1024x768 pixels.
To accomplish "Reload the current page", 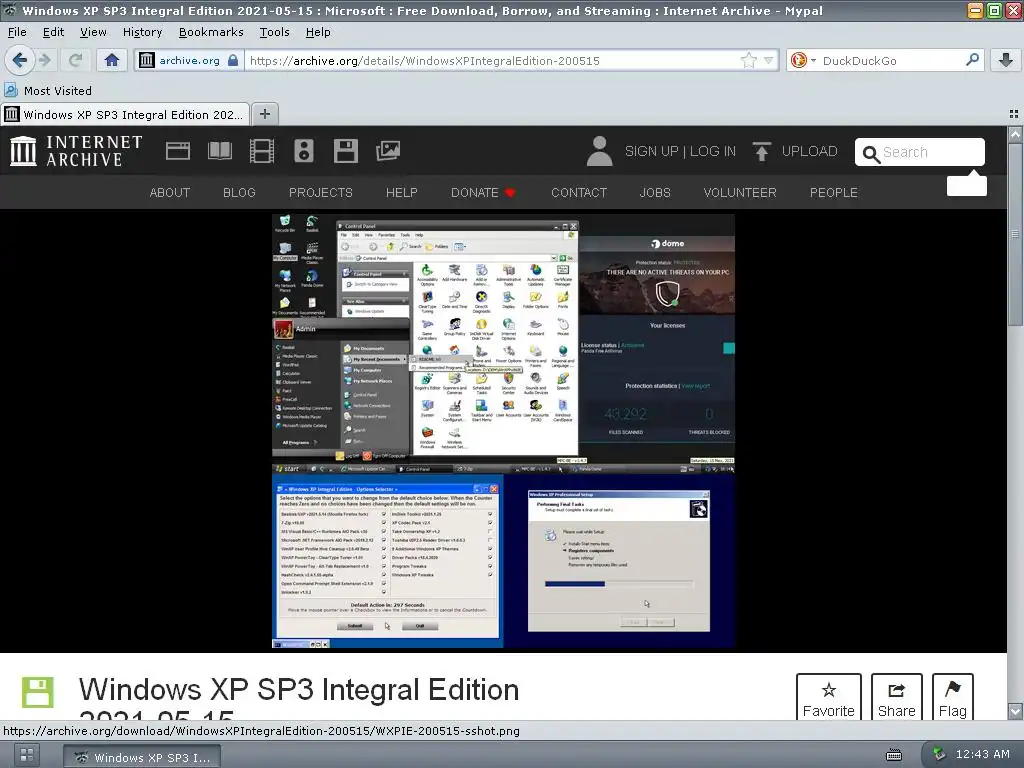I will (x=76, y=61).
